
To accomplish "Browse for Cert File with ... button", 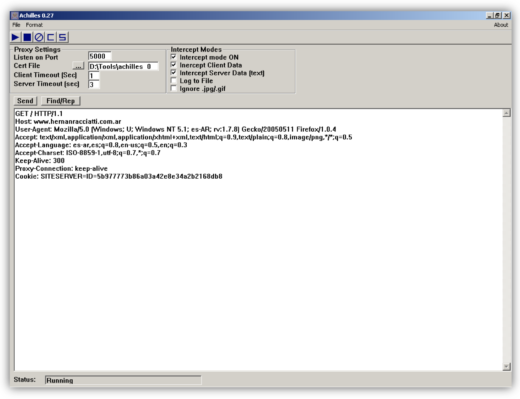I will [78, 66].
